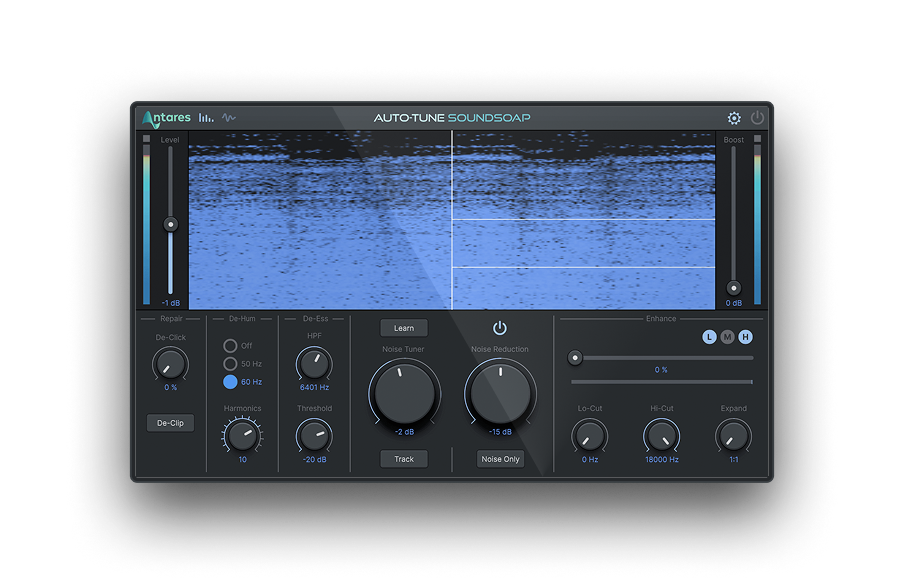Select the waveform view icon in header
904x584 pixels.
[228, 117]
